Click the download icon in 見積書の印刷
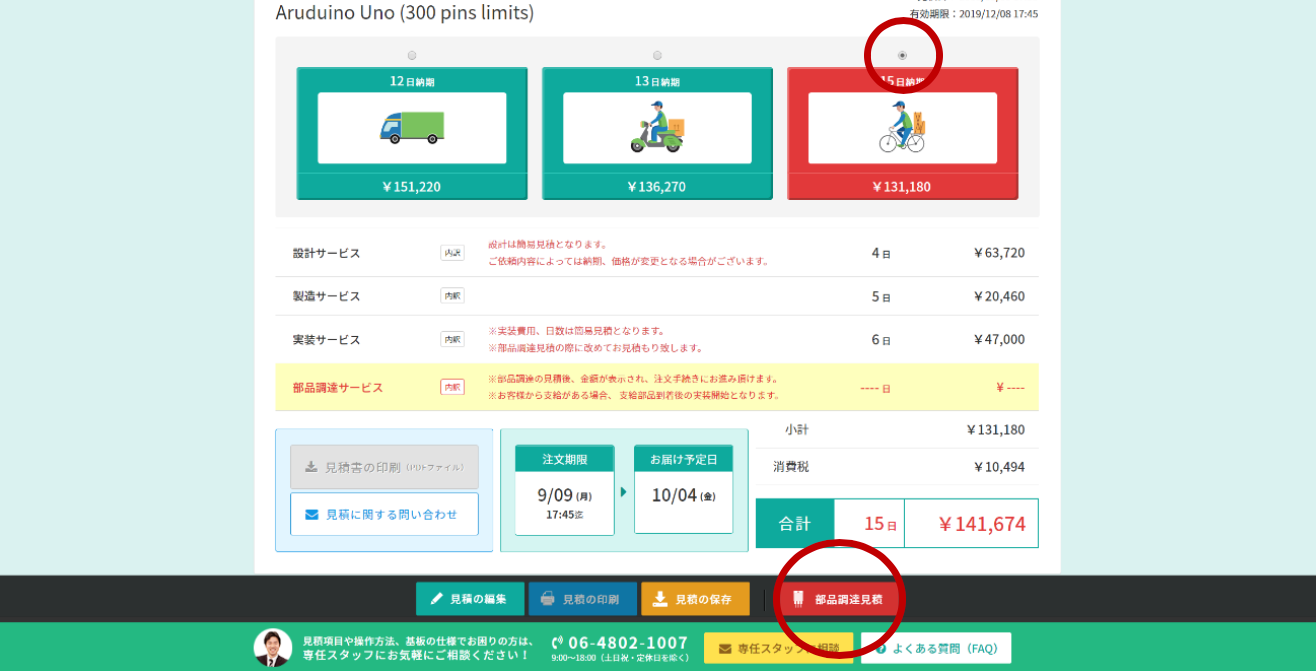 [x=311, y=467]
